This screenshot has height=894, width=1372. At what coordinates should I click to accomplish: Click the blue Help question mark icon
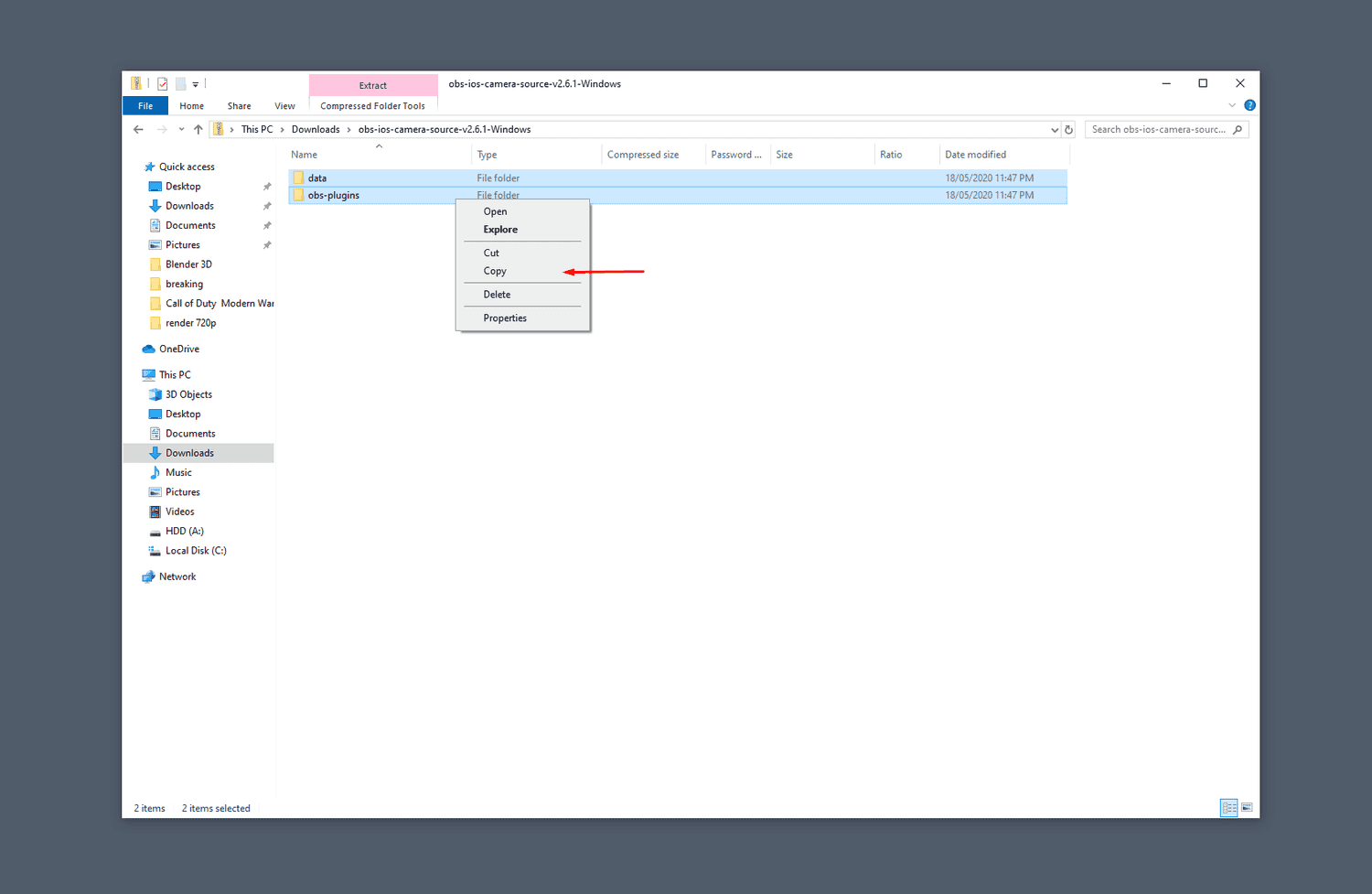coord(1249,105)
